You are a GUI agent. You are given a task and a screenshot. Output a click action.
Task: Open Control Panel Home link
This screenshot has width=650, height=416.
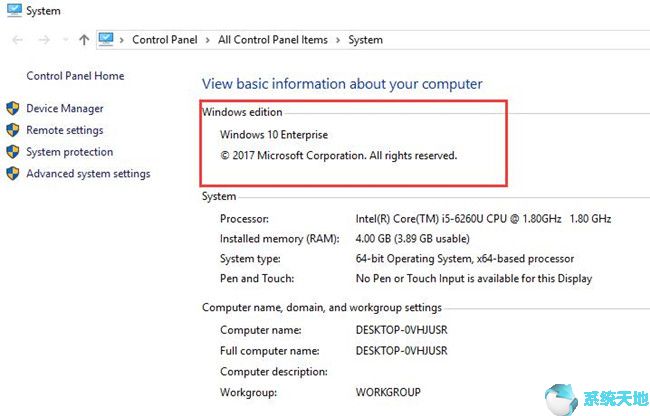coord(75,76)
